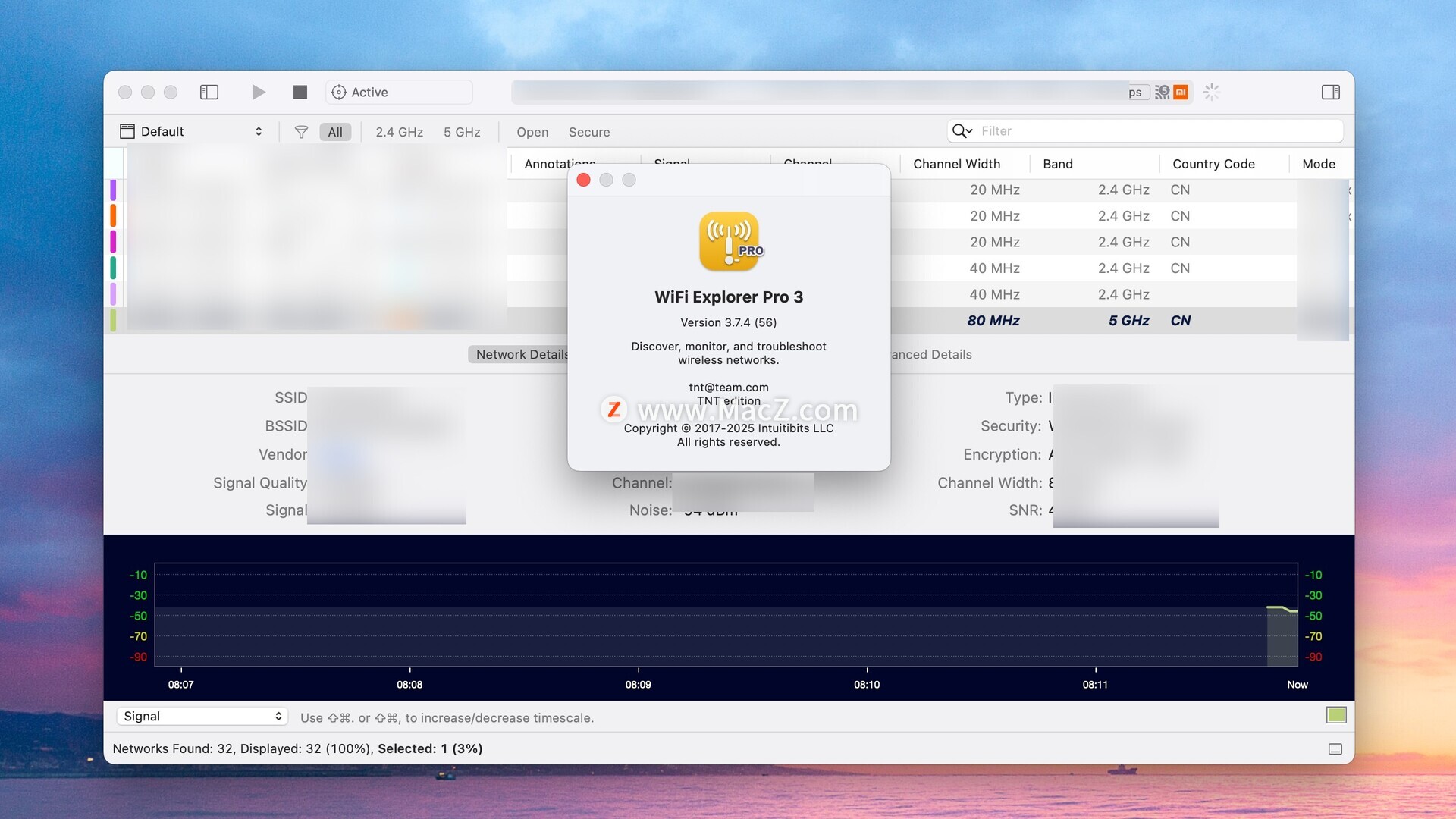
Task: Show only Open networks
Action: point(532,132)
